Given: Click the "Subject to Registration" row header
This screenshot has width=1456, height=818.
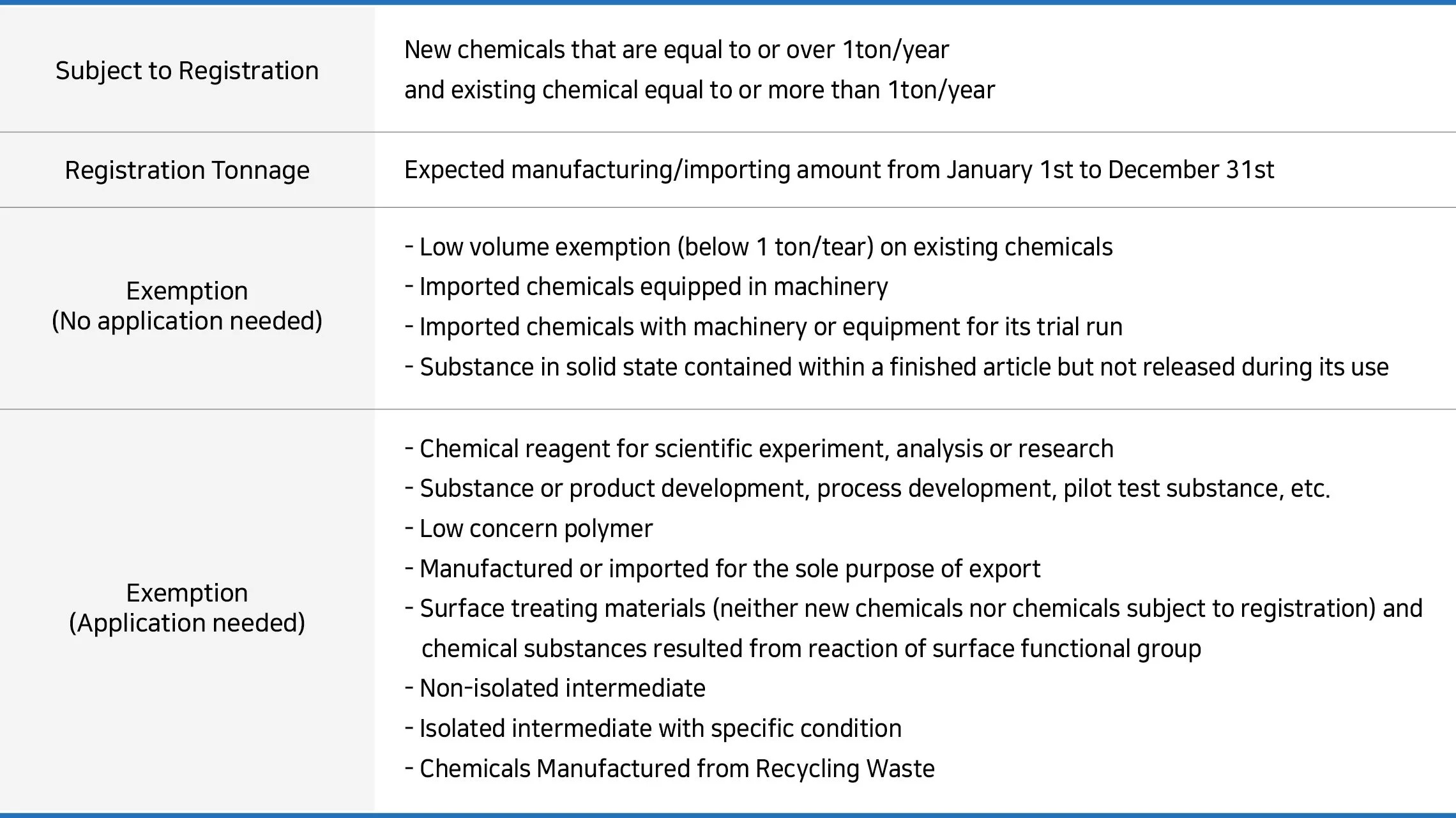Looking at the screenshot, I should pyautogui.click(x=187, y=70).
